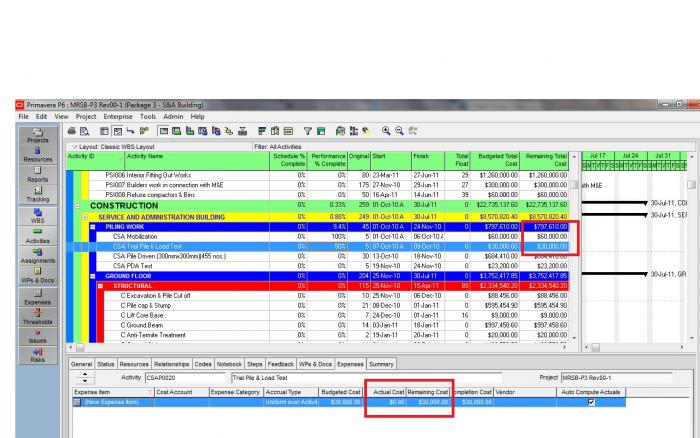This screenshot has height=438, width=700.
Task: Open Expenses in the sidebar
Action: (x=38, y=297)
